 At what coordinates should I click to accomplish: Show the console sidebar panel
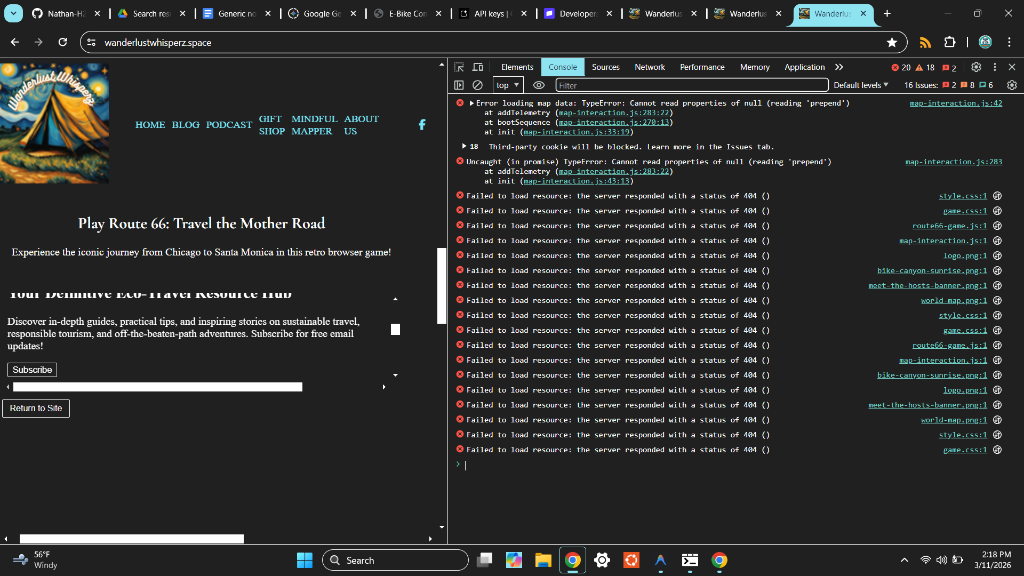460,85
